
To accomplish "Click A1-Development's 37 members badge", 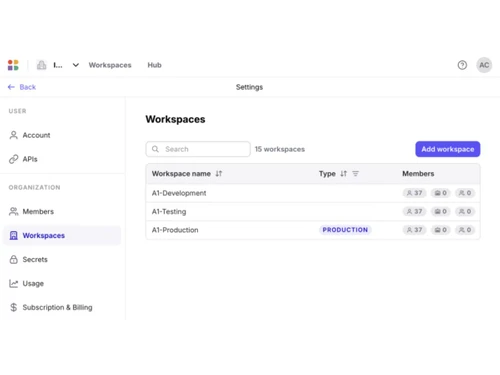I will tap(414, 193).
